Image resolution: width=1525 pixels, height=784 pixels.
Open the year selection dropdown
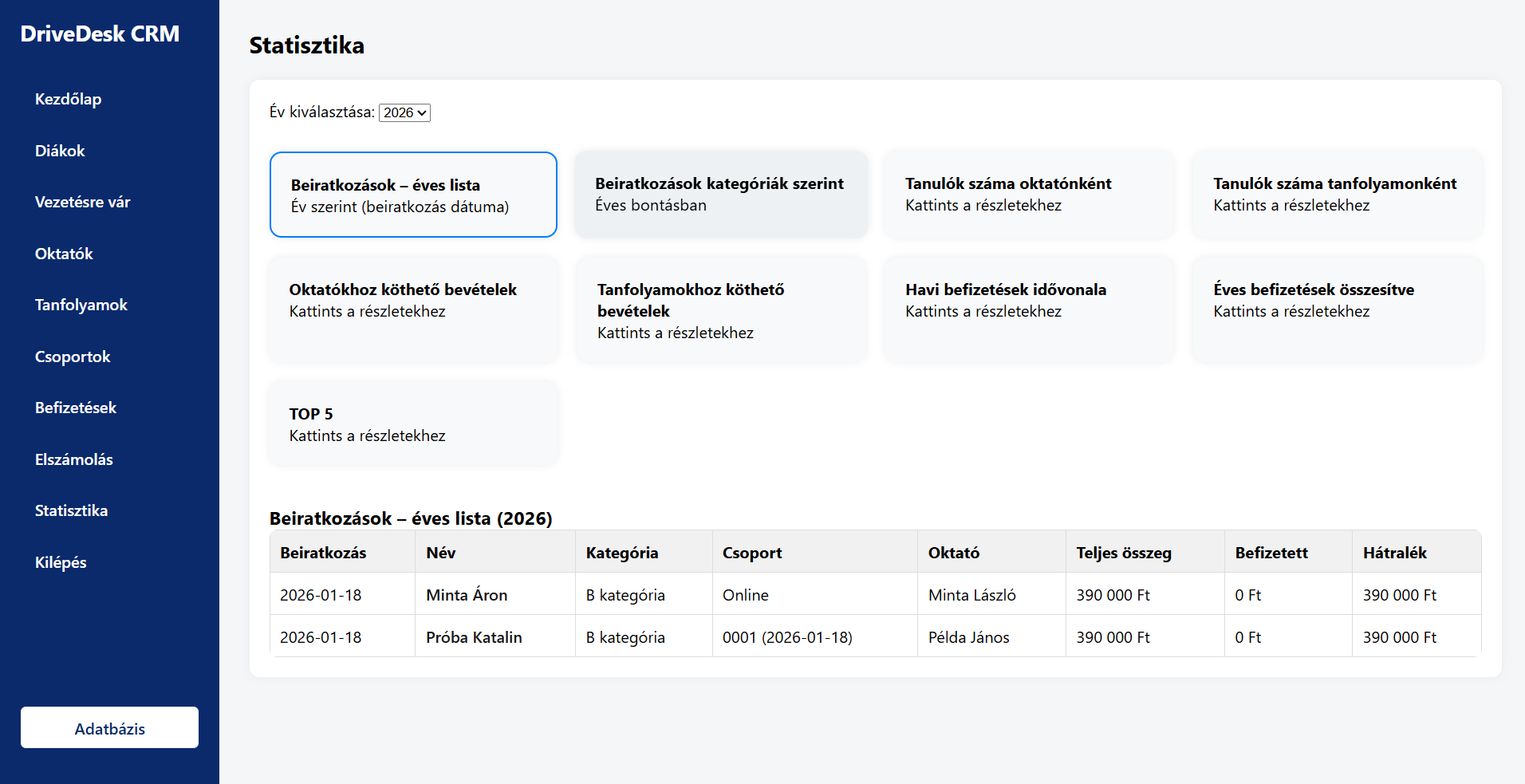click(x=404, y=112)
